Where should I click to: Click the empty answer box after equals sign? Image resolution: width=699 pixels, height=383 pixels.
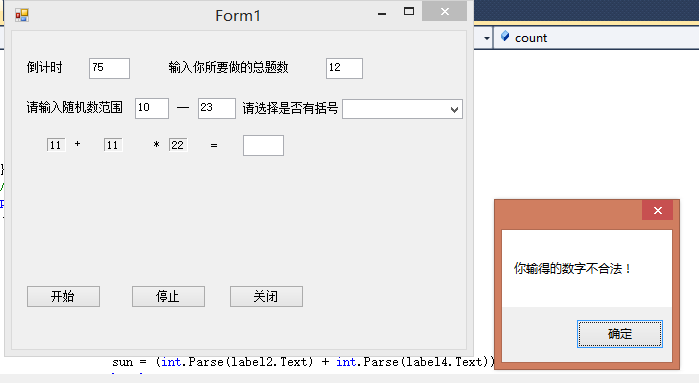(263, 145)
